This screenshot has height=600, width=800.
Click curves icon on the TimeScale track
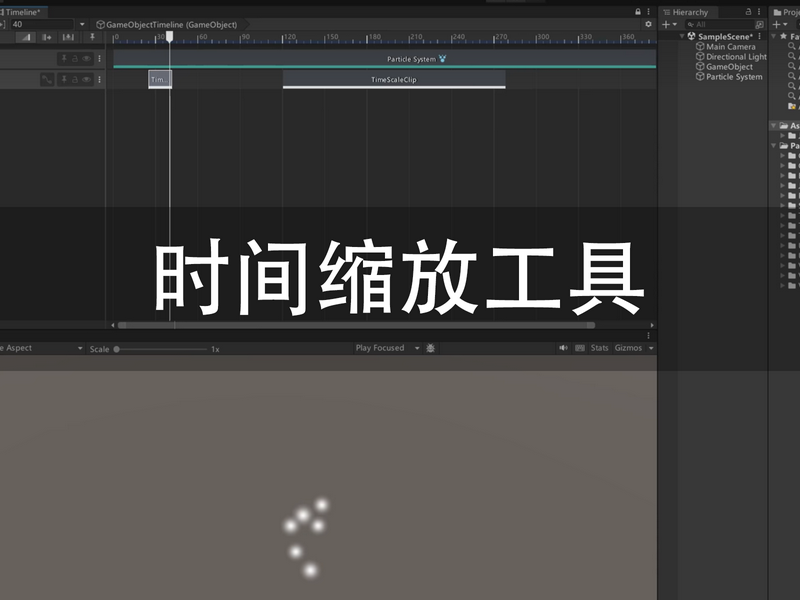point(47,79)
